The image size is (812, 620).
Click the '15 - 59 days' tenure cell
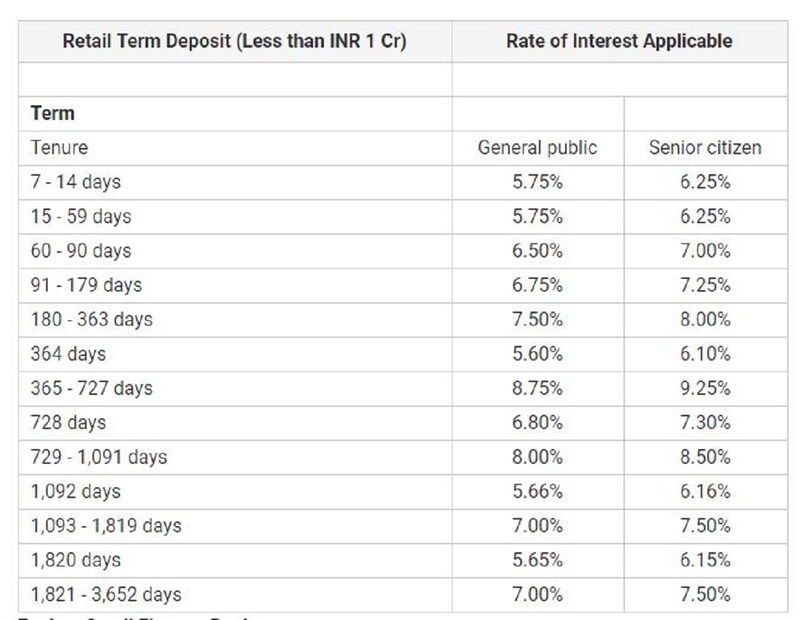coord(80,216)
